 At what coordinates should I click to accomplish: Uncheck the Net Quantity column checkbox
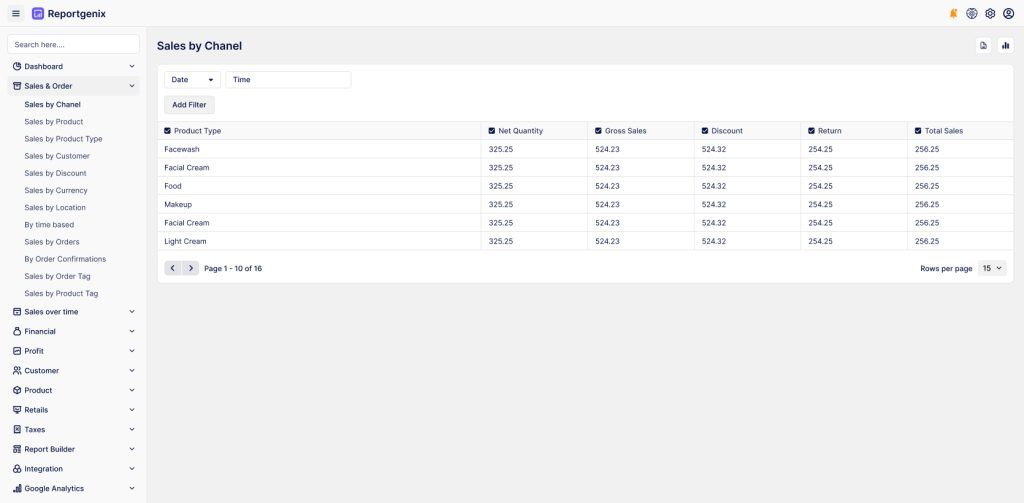click(x=492, y=131)
